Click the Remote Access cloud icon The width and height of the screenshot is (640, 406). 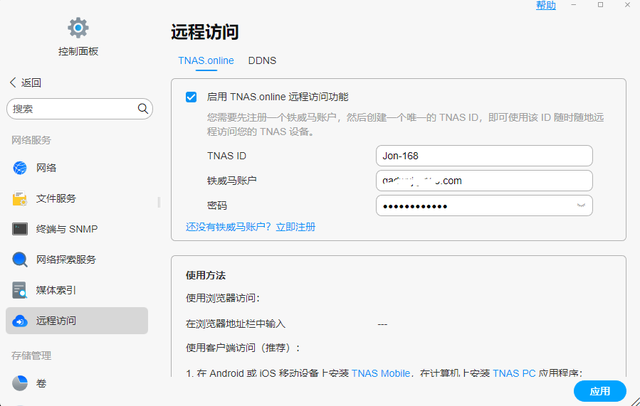[20, 321]
